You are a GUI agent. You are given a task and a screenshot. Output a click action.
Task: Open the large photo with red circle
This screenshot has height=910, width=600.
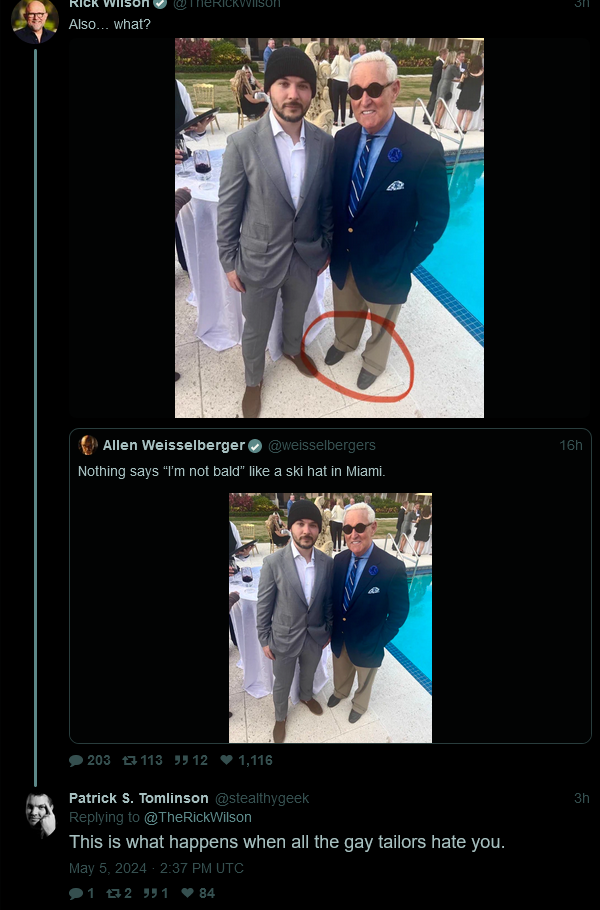[x=329, y=228]
